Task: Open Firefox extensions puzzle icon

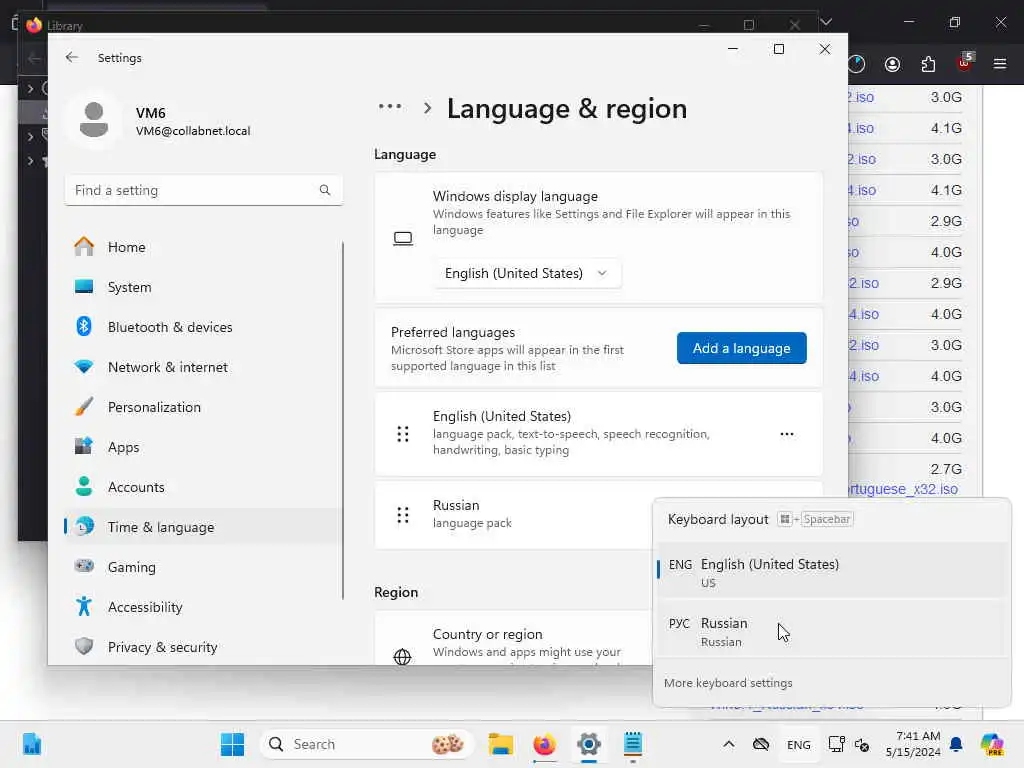Action: coord(928,63)
